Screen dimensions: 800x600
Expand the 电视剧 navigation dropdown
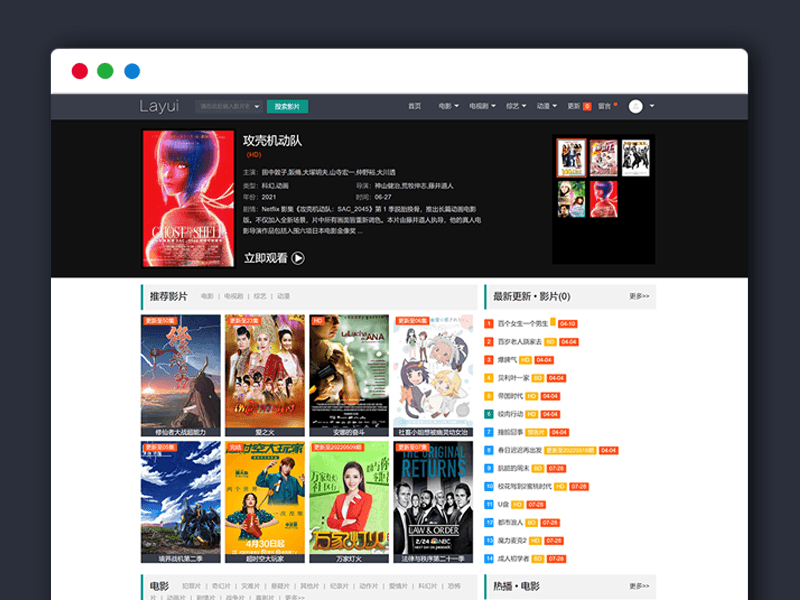tap(482, 106)
